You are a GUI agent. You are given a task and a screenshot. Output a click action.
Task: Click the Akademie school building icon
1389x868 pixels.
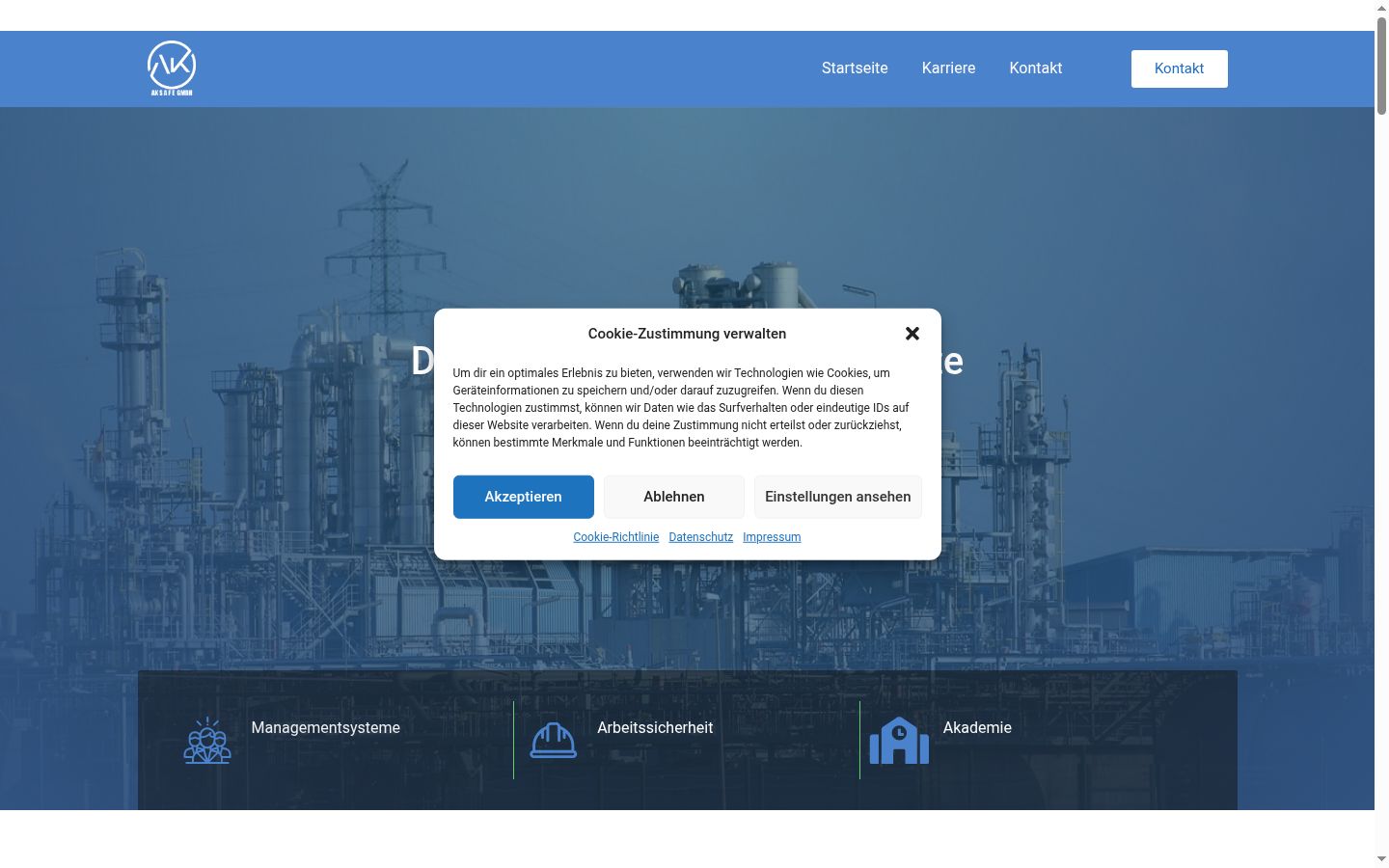pyautogui.click(x=899, y=741)
